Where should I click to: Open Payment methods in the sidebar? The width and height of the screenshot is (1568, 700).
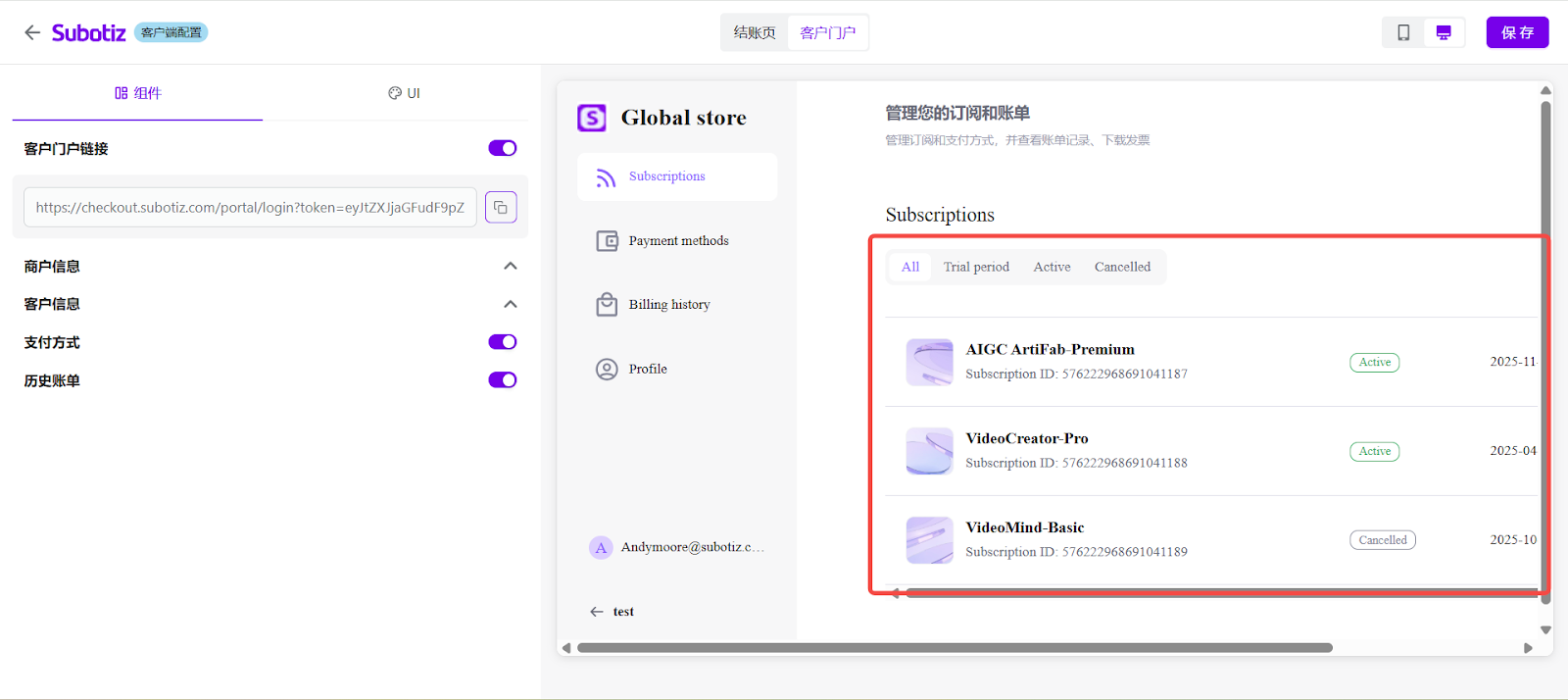tap(677, 241)
